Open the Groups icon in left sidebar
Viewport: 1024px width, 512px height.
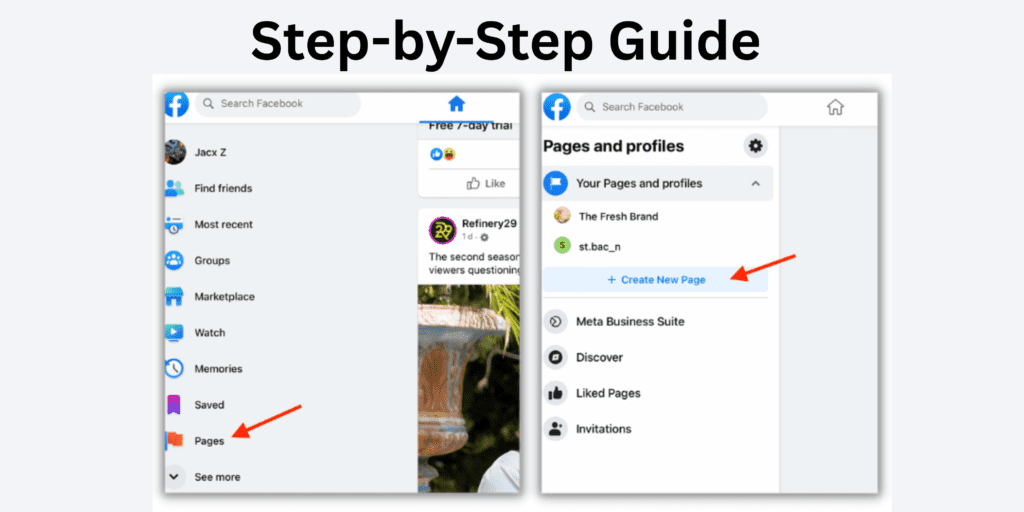pos(174,261)
